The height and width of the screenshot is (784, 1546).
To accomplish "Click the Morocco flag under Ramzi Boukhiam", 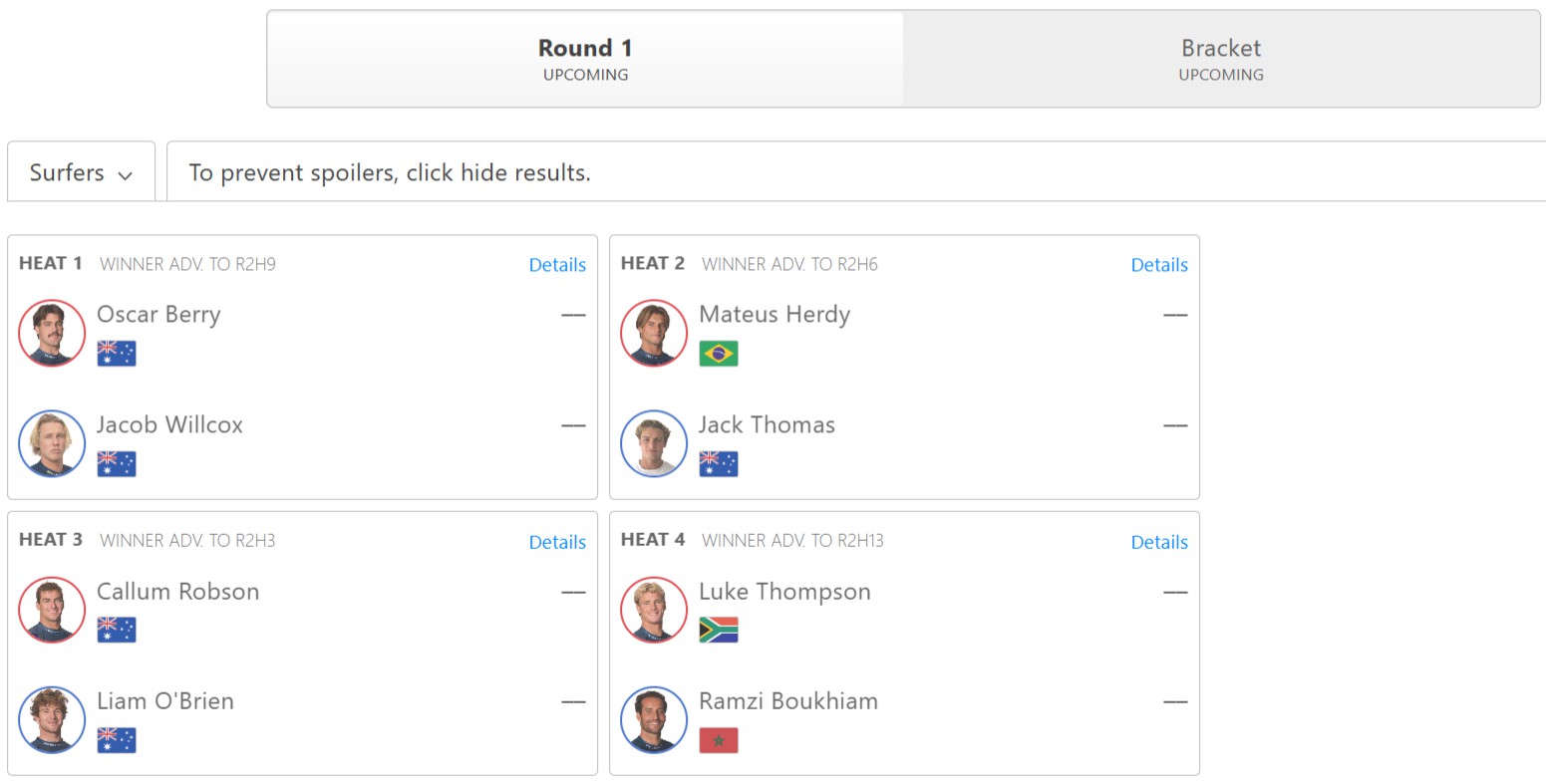I will point(719,740).
